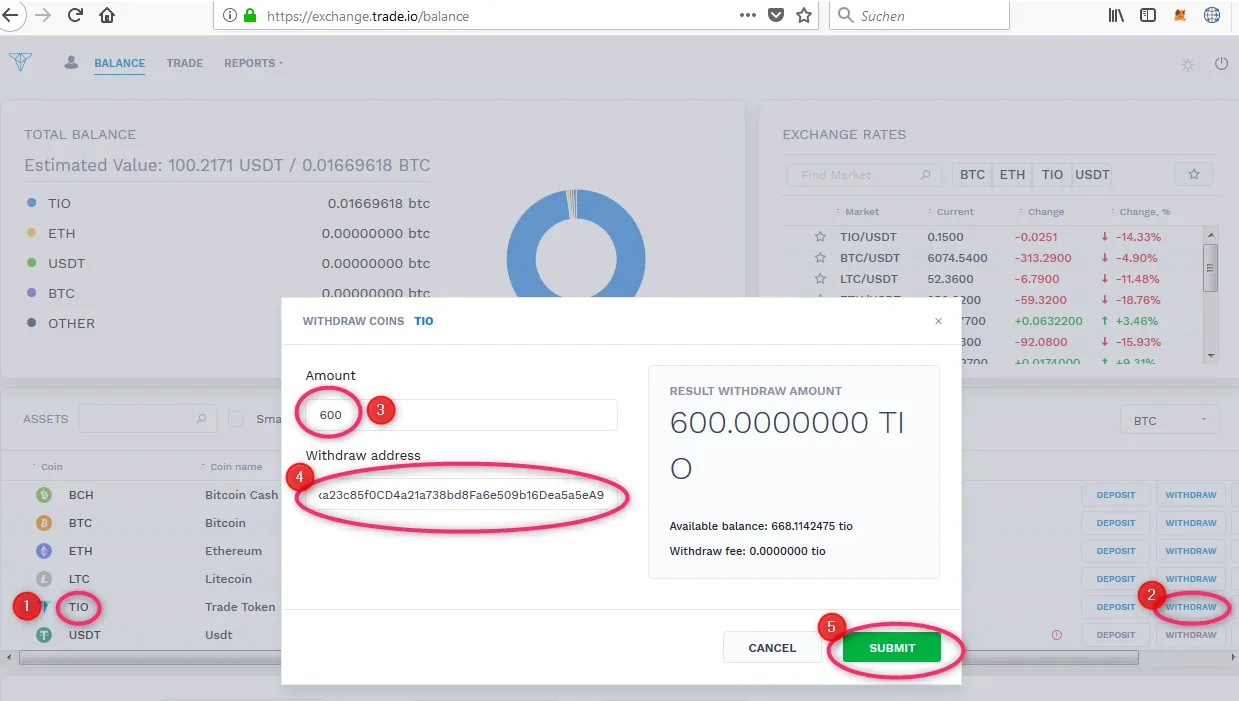Select BTC market filter tab
1239x701 pixels.
click(972, 174)
